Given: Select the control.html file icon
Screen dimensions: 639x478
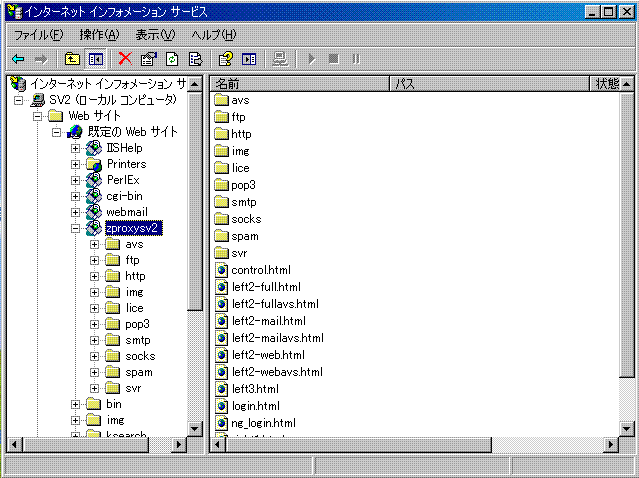Looking at the screenshot, I should [x=221, y=270].
